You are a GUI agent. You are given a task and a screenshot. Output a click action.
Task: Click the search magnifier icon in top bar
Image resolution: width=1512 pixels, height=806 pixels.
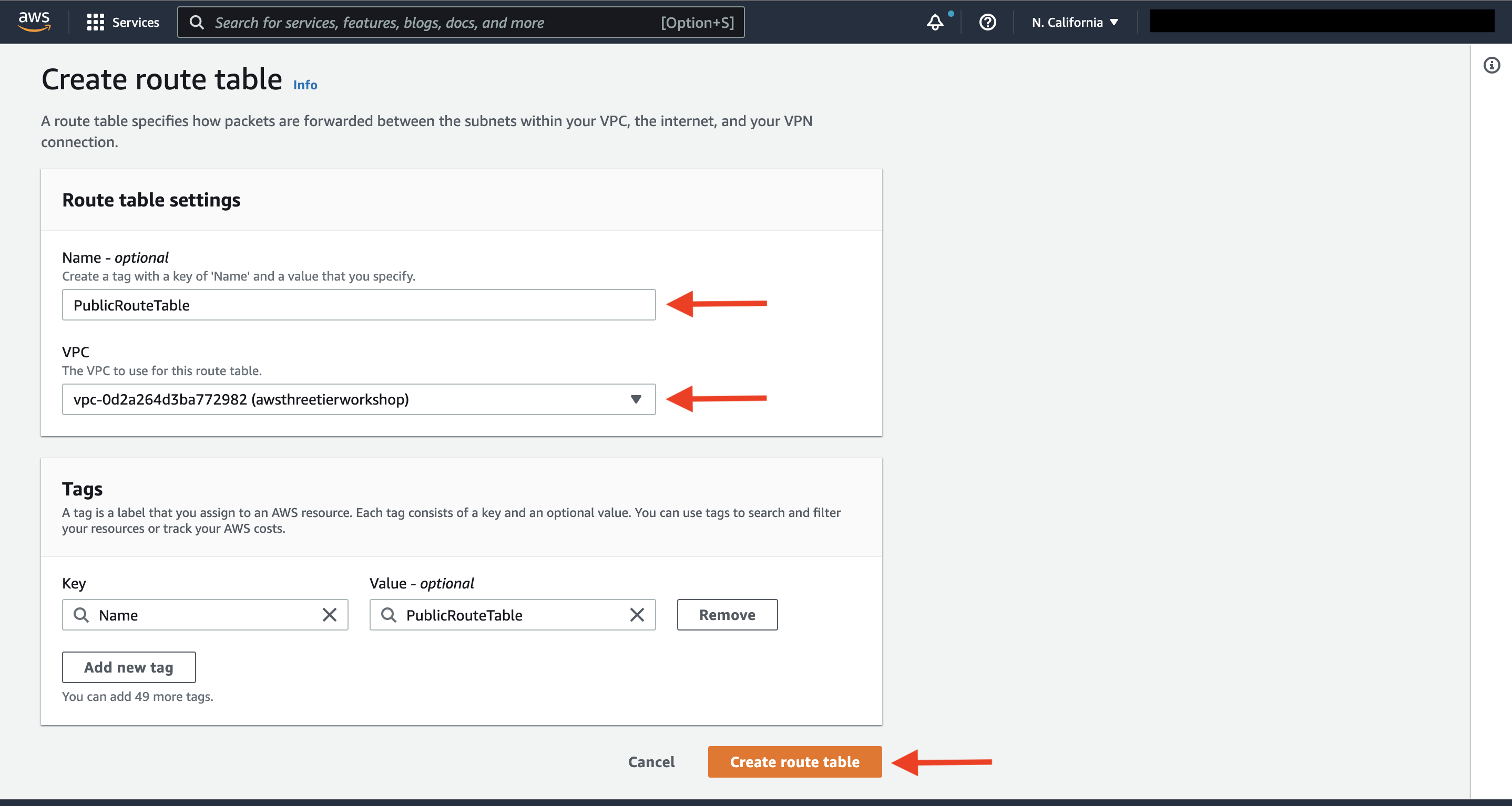197,22
